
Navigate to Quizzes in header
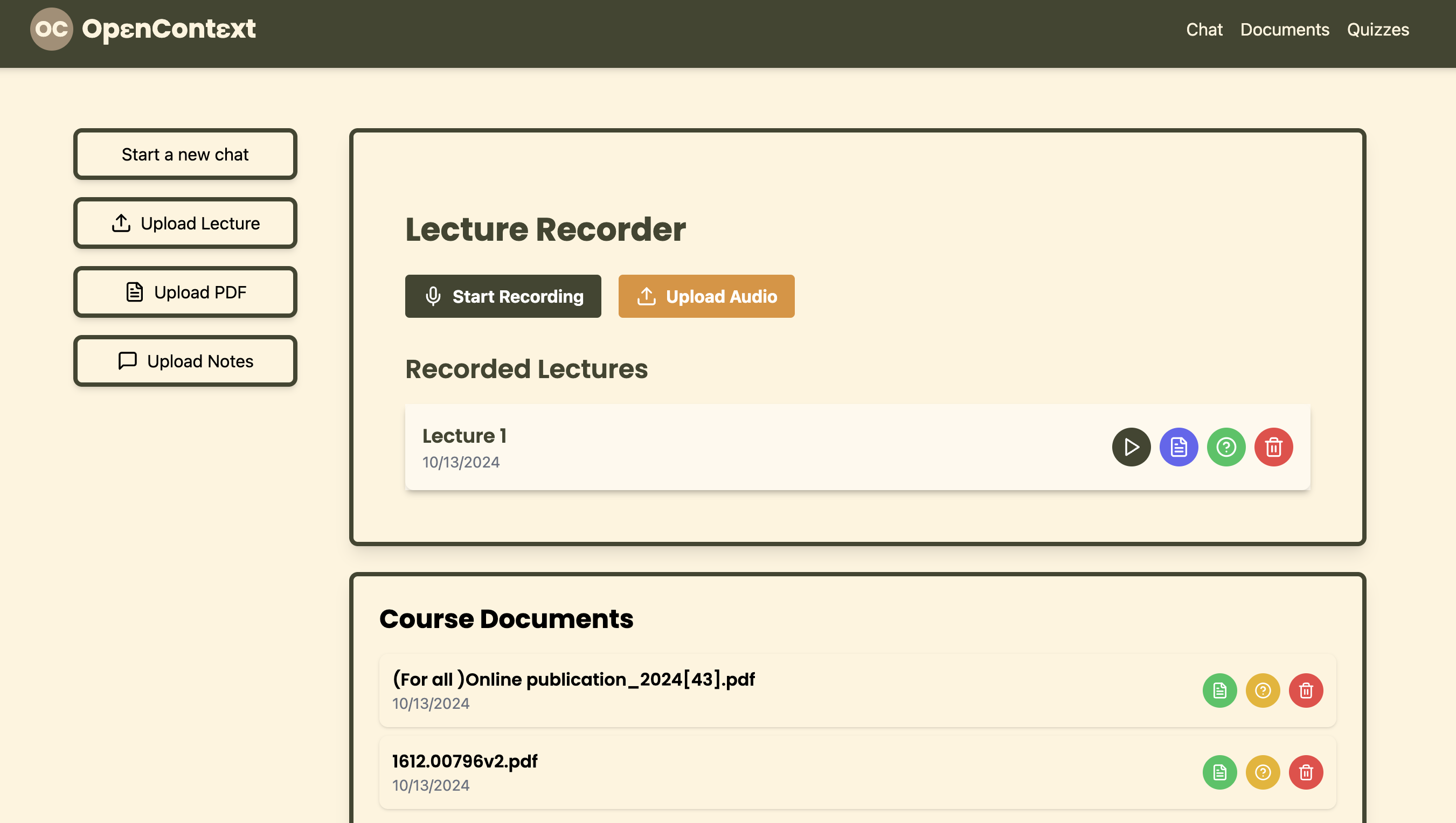point(1377,30)
